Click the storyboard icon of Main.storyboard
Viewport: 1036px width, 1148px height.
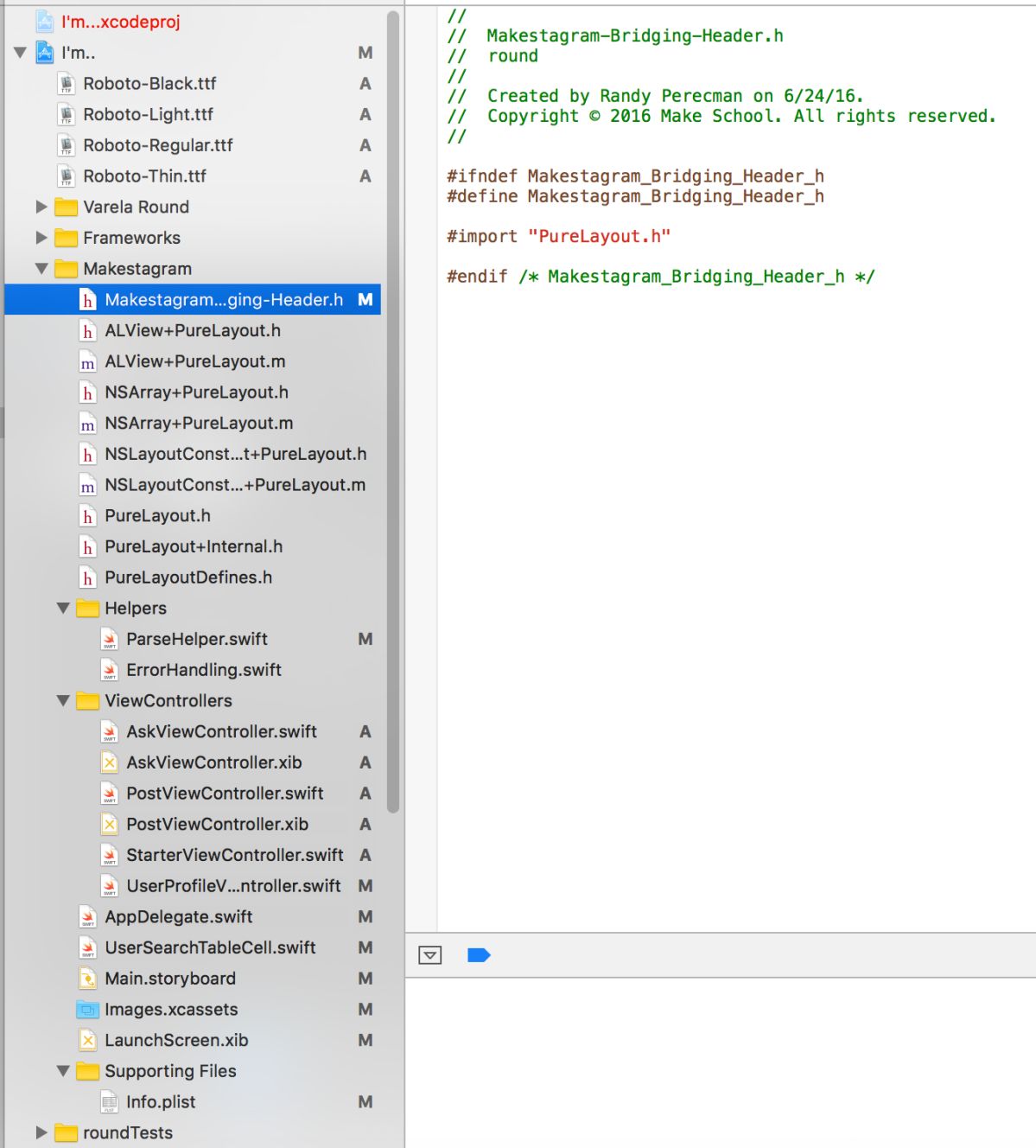(87, 979)
